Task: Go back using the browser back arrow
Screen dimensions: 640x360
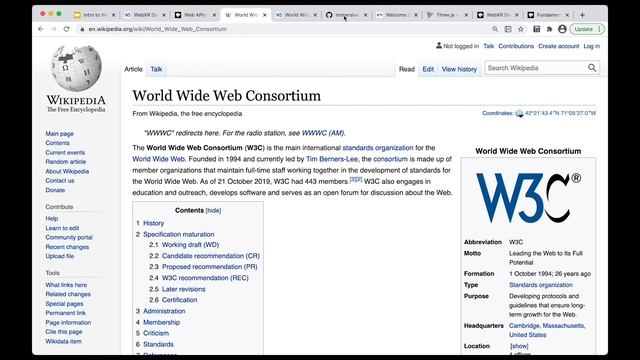Action: (x=41, y=29)
